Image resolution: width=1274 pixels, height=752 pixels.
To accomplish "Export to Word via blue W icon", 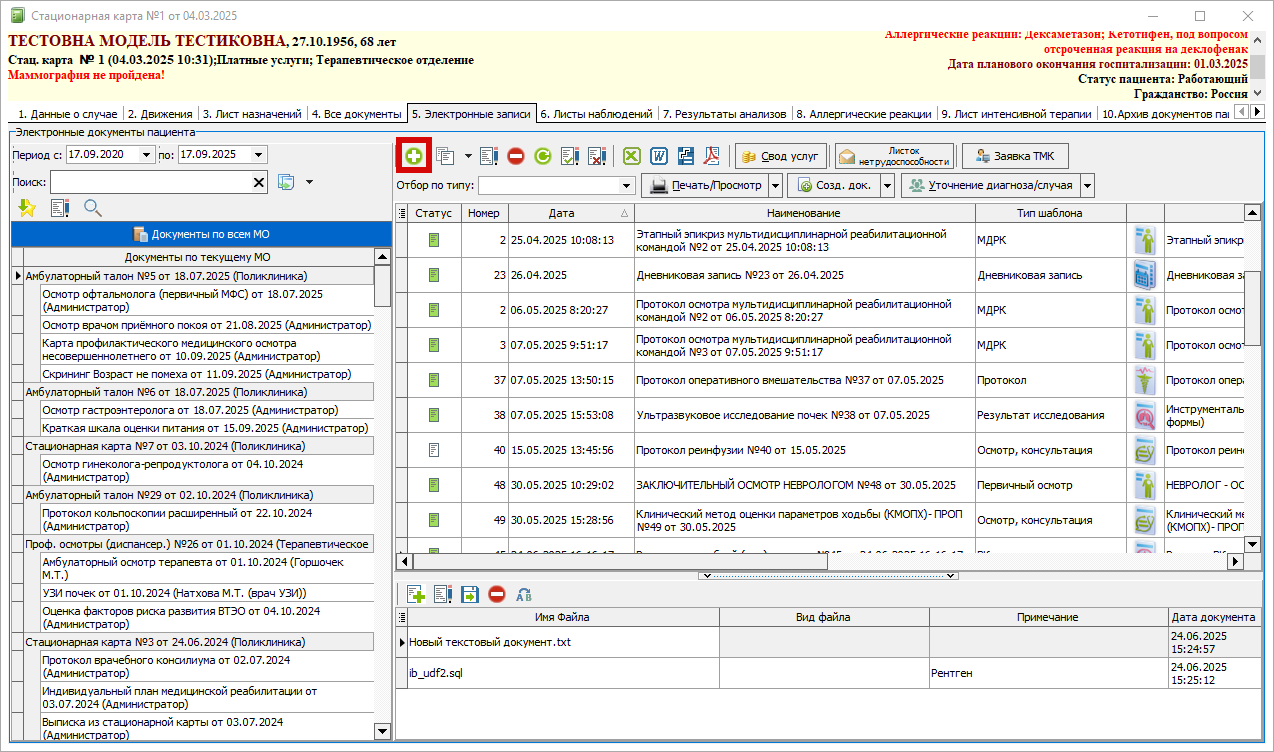I will tap(659, 156).
